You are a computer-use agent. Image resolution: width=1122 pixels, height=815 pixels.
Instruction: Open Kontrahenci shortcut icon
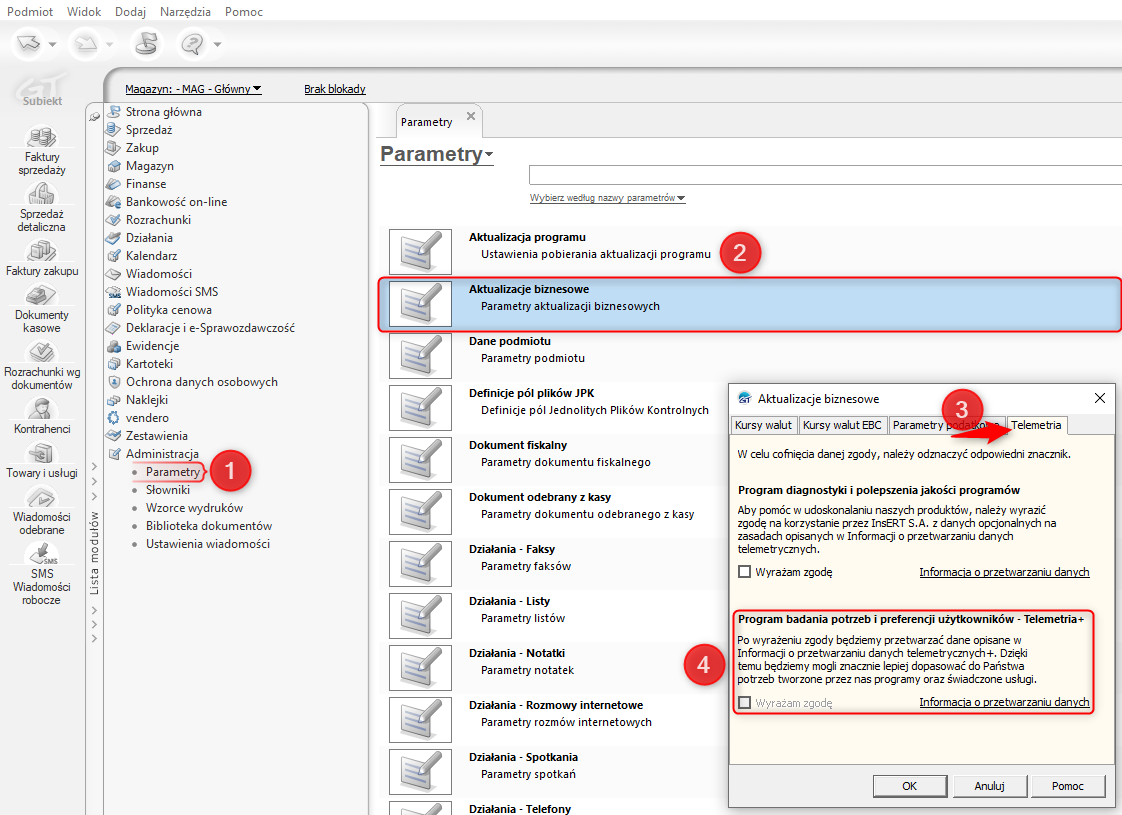coord(42,409)
